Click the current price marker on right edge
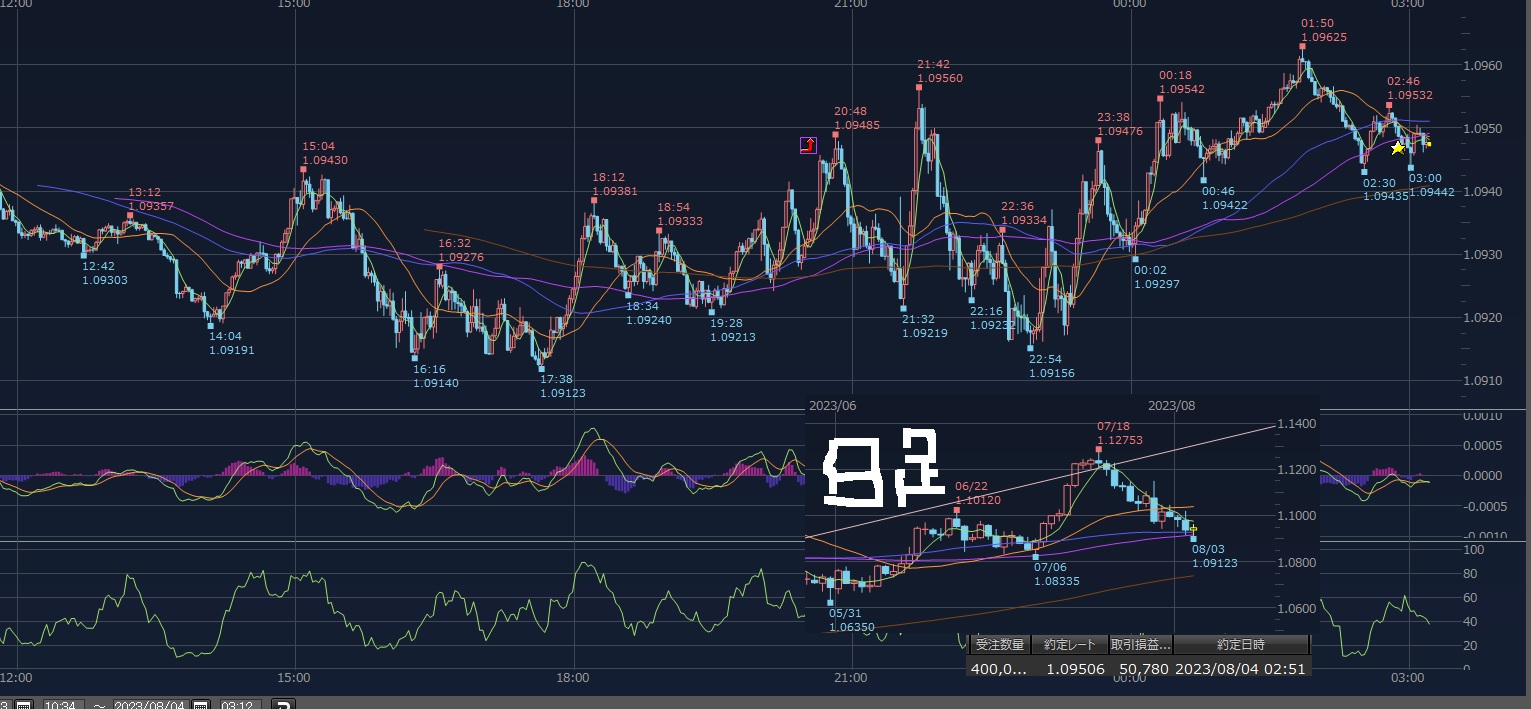This screenshot has width=1531, height=709. tap(1428, 144)
